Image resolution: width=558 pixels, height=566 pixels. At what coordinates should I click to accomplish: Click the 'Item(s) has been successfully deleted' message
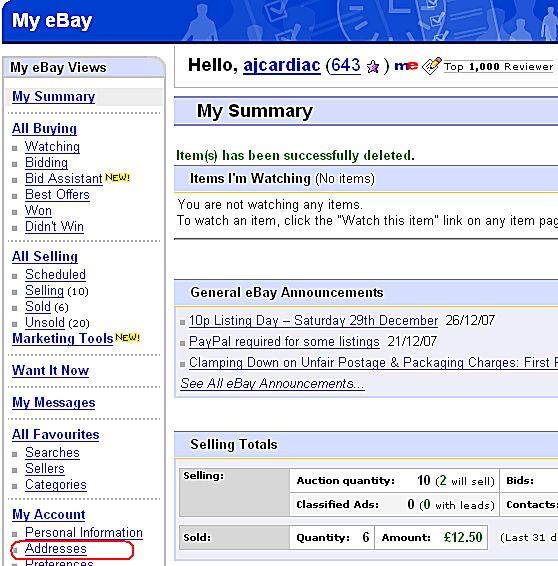click(x=295, y=156)
